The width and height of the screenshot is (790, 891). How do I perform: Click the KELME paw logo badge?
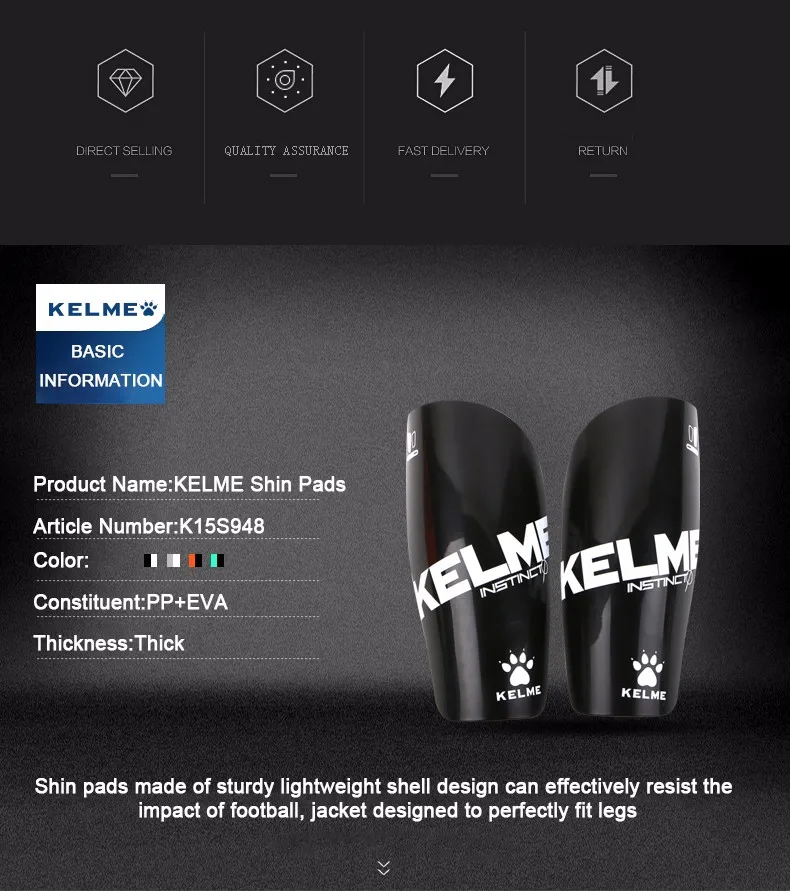point(101,307)
